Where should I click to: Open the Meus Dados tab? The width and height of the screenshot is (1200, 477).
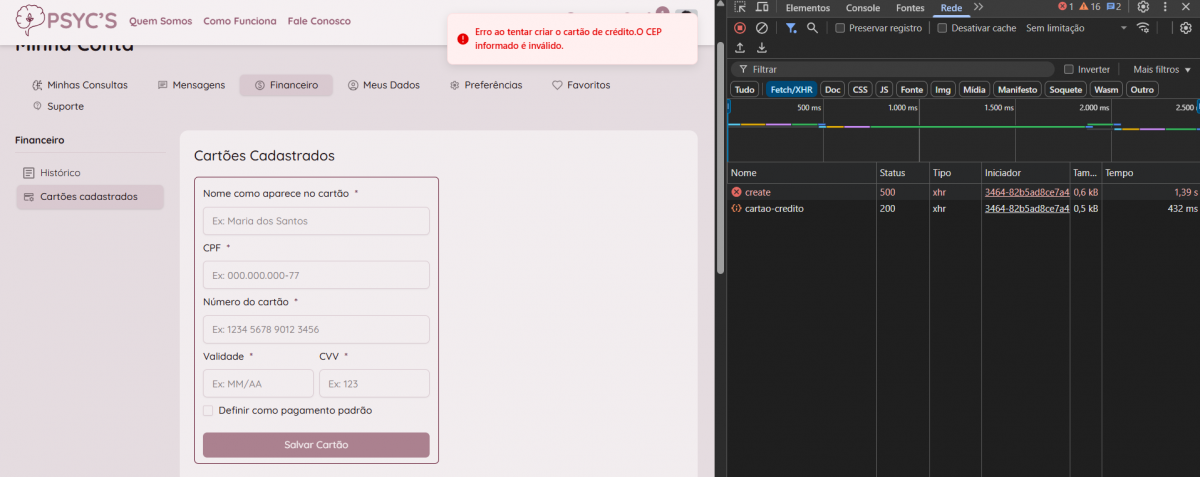tap(383, 85)
